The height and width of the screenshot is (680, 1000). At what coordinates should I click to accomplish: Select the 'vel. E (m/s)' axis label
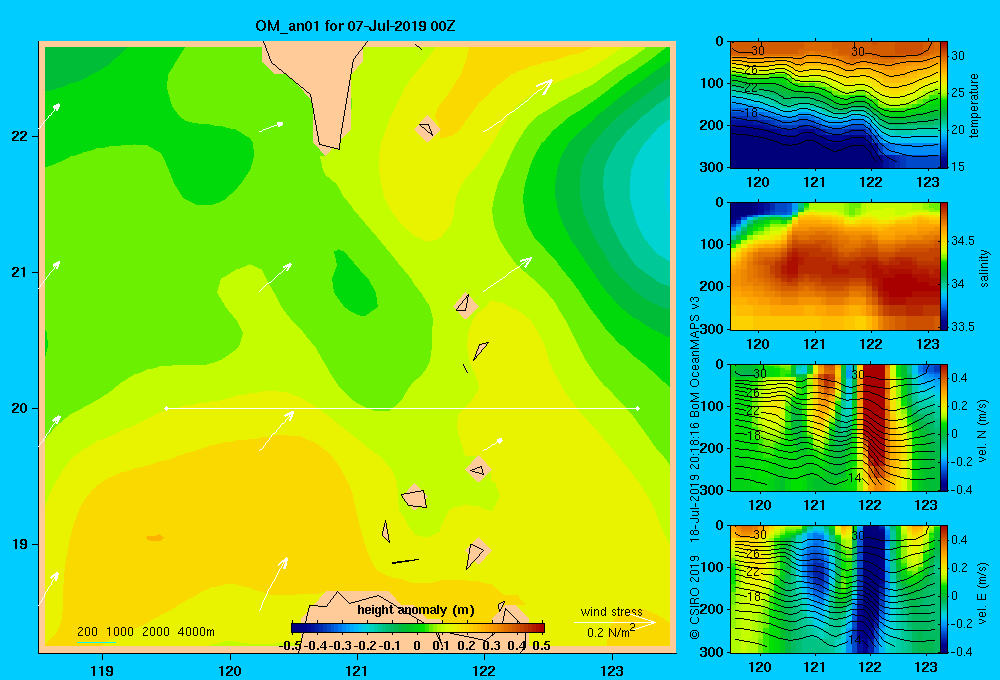tap(983, 593)
